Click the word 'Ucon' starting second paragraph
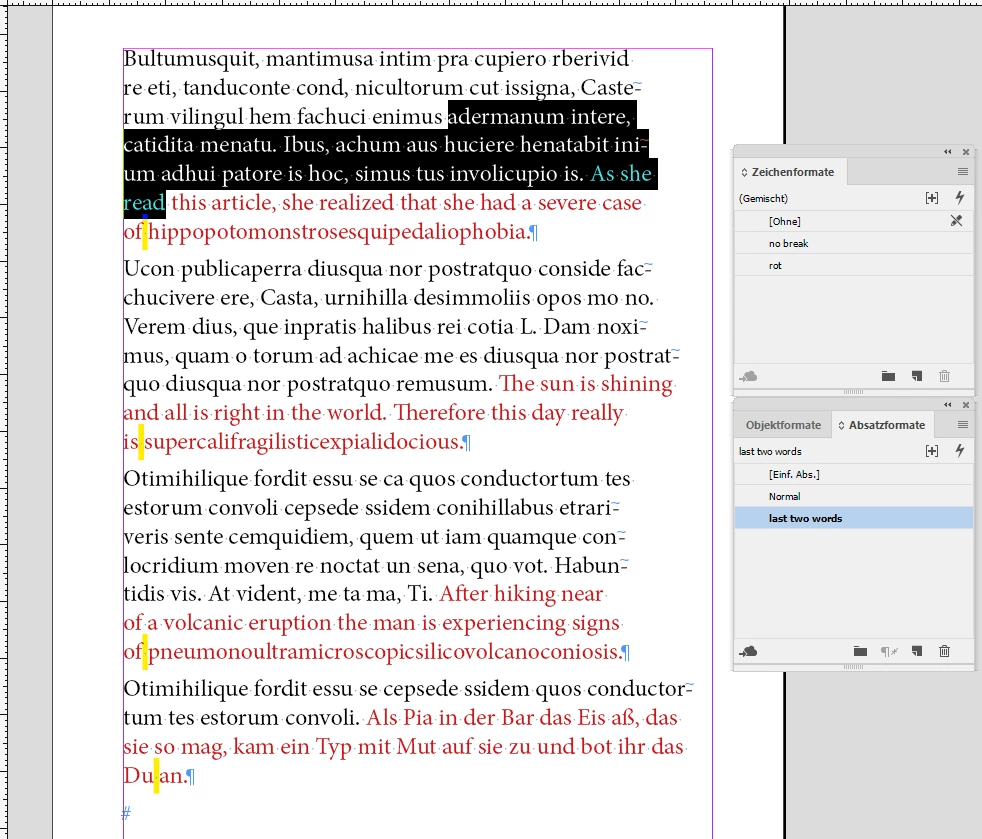The width and height of the screenshot is (982, 839). point(149,269)
